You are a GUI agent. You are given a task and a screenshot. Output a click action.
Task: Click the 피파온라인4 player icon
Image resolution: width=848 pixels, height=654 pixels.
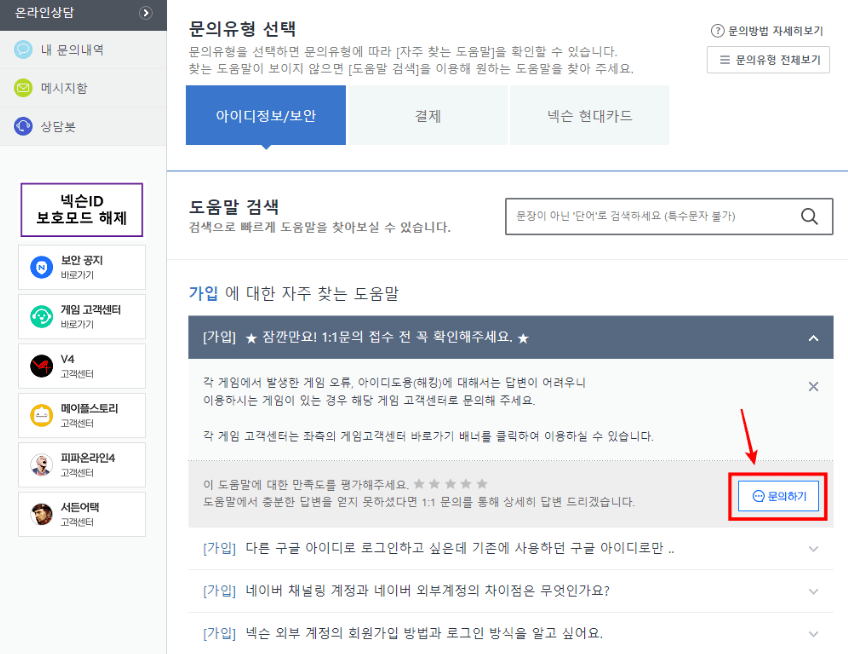42,465
